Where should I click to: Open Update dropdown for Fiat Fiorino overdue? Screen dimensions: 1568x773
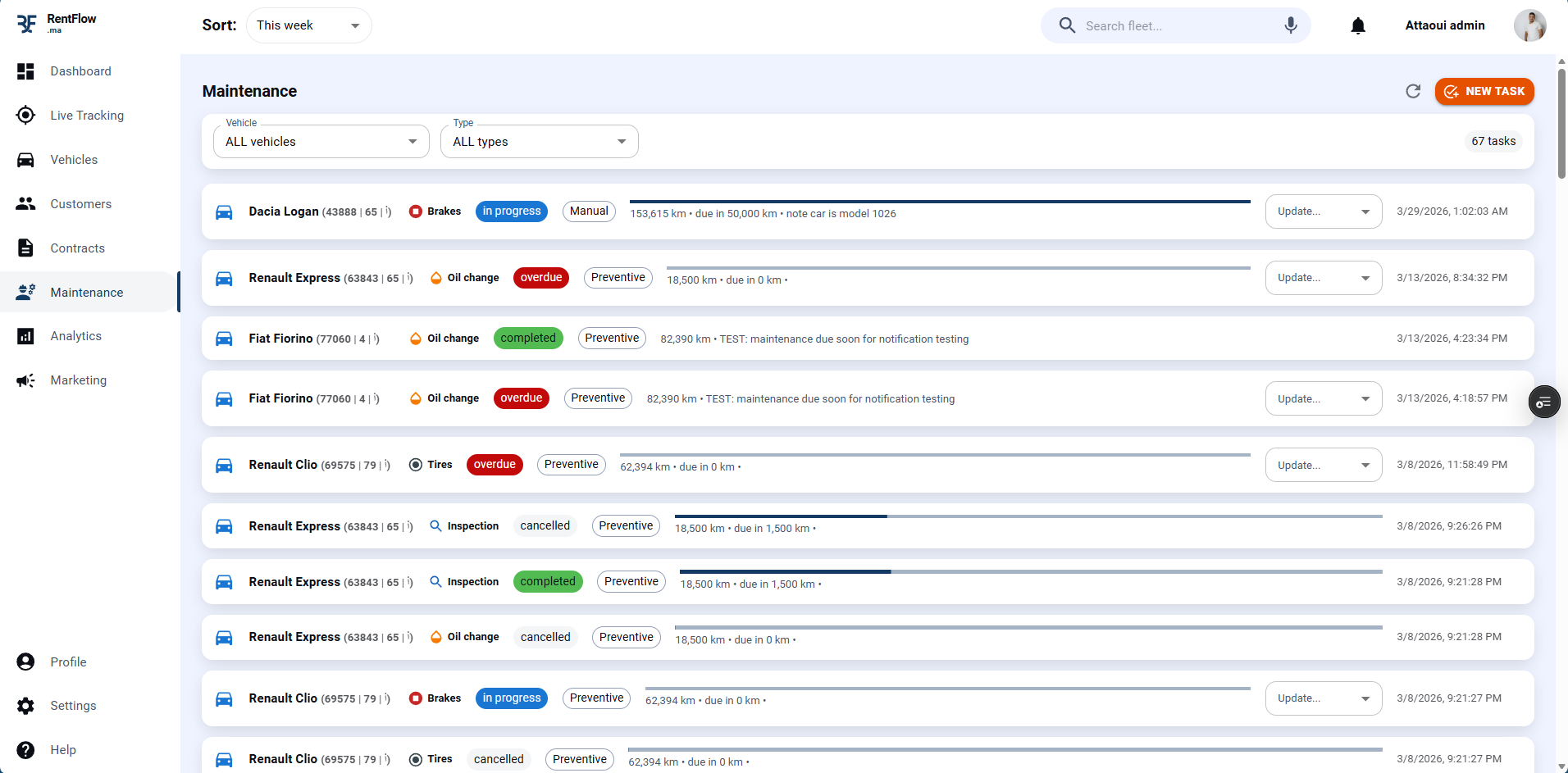coord(1324,399)
